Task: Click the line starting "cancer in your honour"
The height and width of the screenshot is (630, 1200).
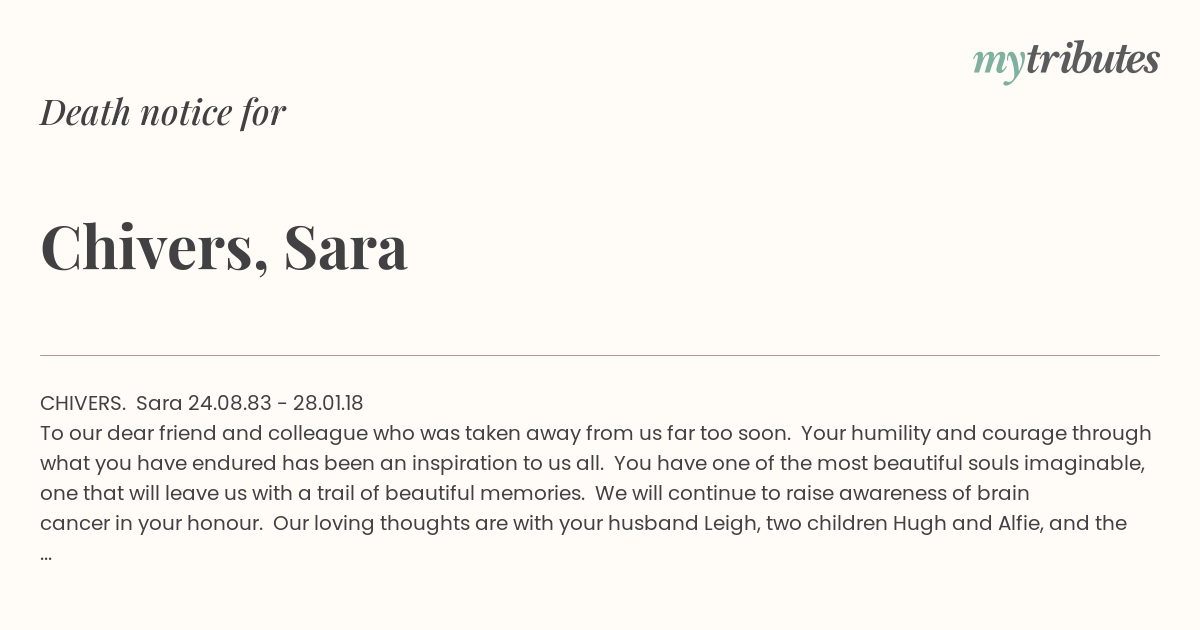Action: point(583,523)
